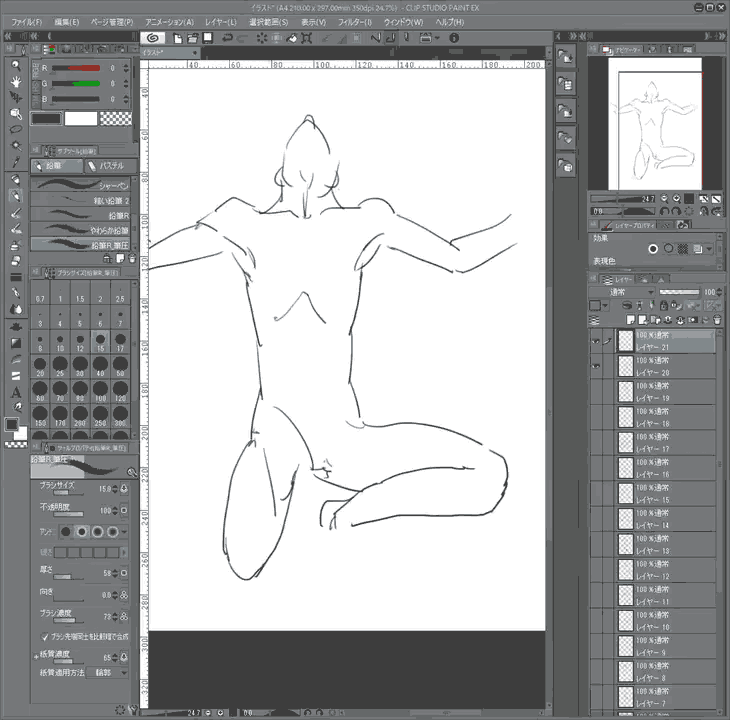Expand the 紙質濃度 plus expander
The image size is (730, 720).
click(x=35, y=657)
